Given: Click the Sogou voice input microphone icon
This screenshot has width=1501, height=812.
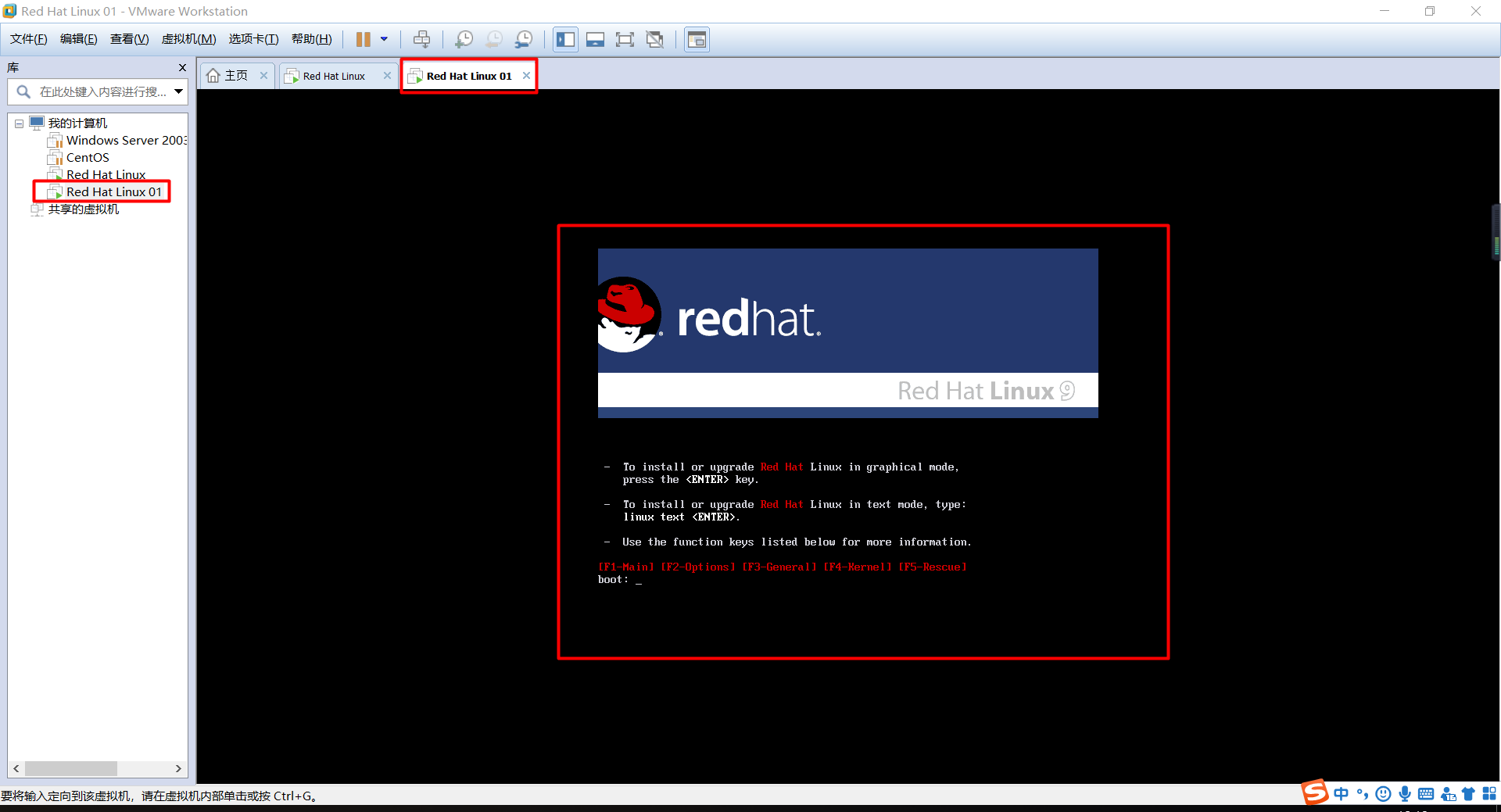Looking at the screenshot, I should 1405,794.
